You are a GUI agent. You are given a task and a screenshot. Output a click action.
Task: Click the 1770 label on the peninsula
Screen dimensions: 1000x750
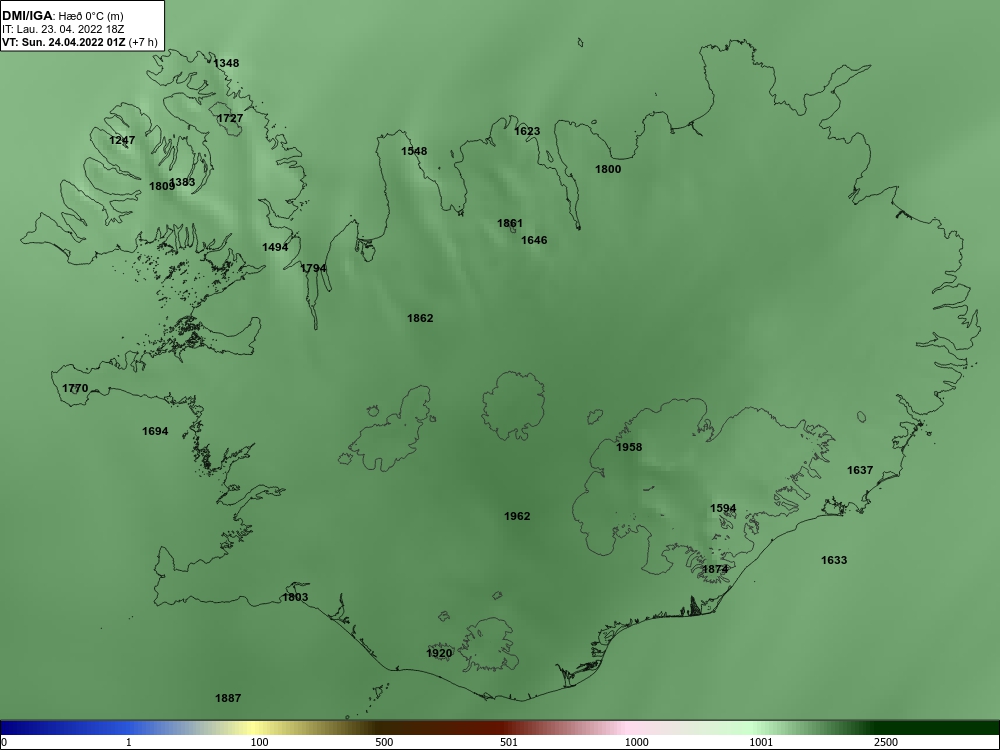(75, 388)
